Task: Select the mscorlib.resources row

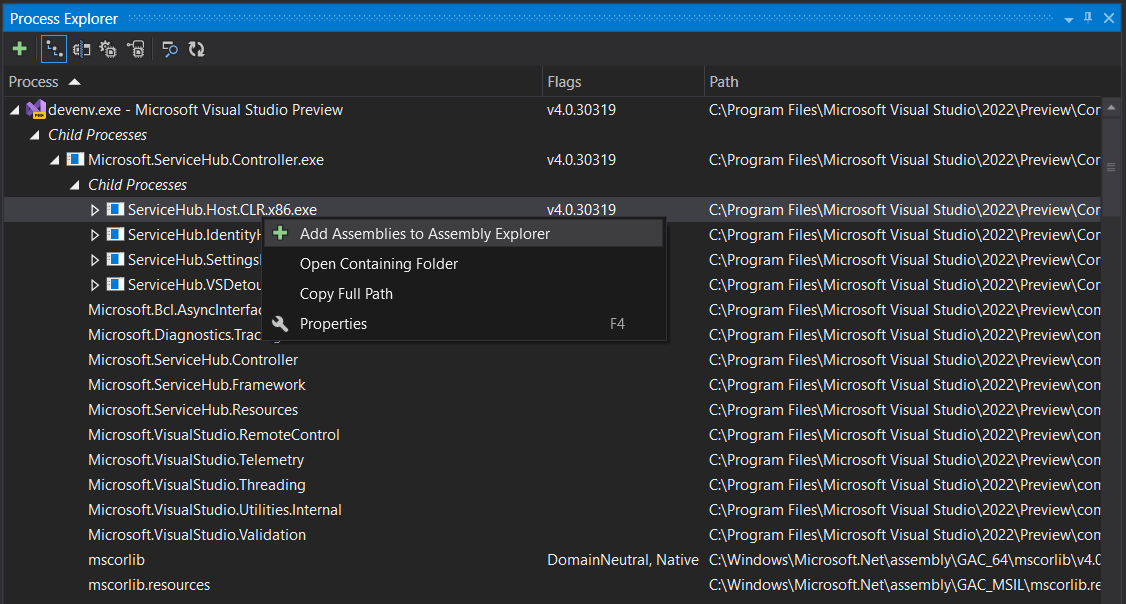Action: click(149, 585)
